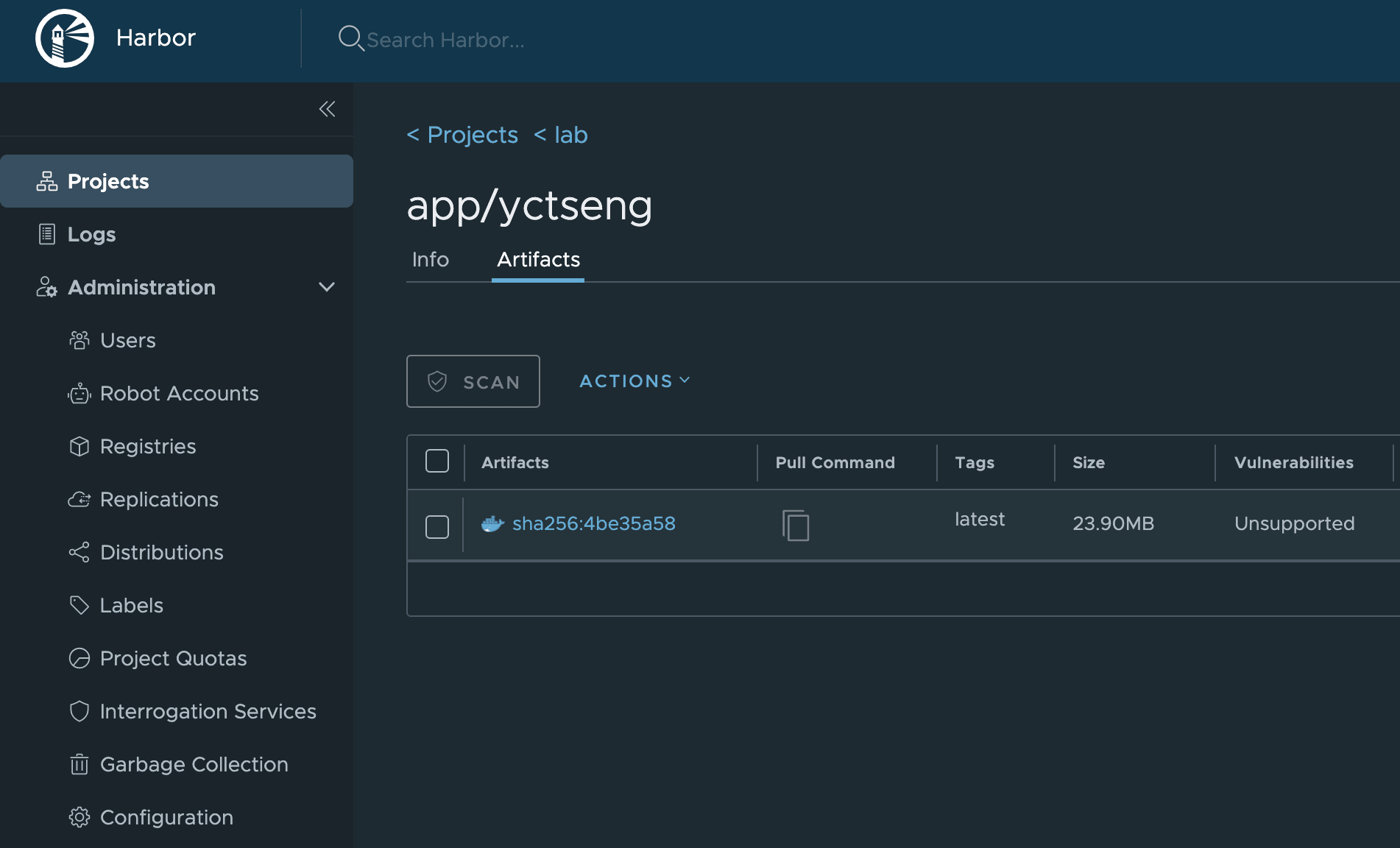Tick the checkbox for sha256:4be35a58 row

click(x=437, y=526)
